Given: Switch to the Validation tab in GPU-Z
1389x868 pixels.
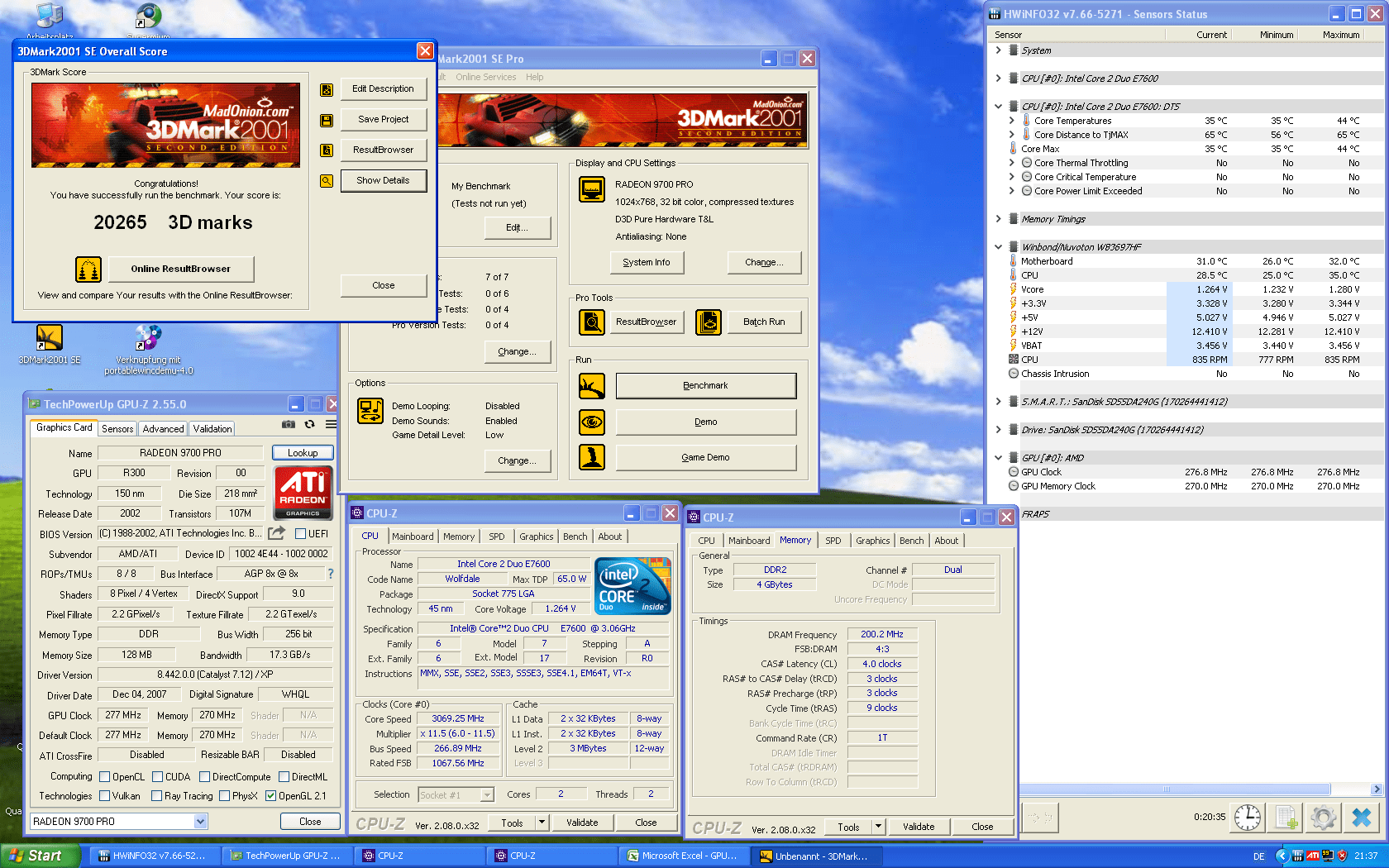Looking at the screenshot, I should pos(212,429).
